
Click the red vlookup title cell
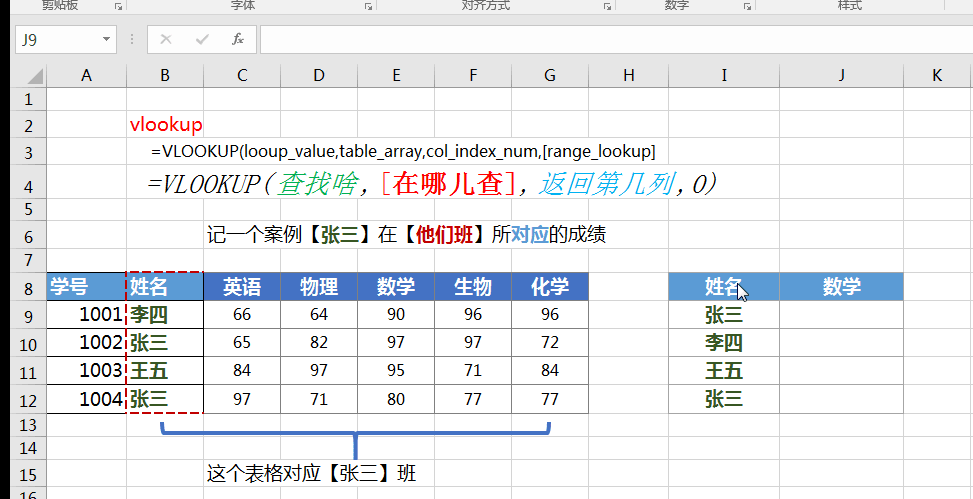166,125
